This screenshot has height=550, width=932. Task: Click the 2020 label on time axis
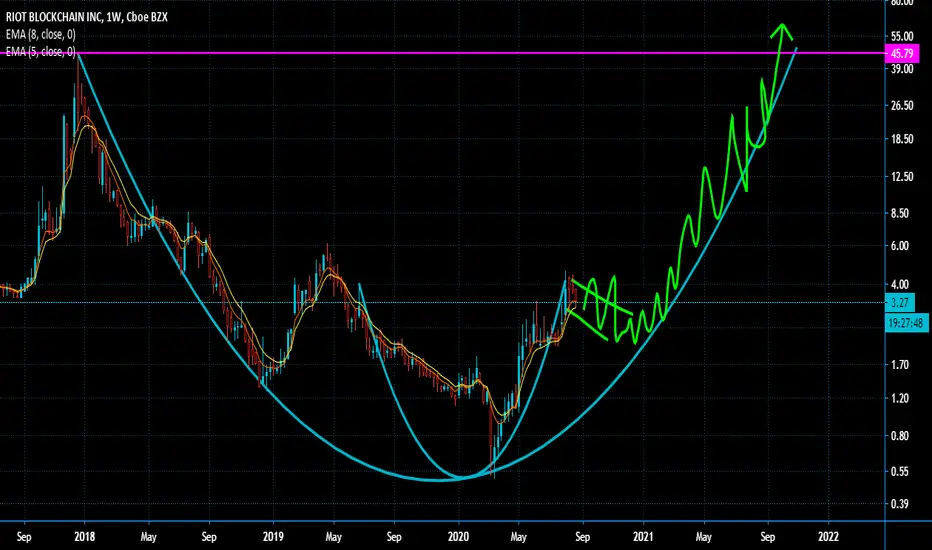pyautogui.click(x=458, y=537)
